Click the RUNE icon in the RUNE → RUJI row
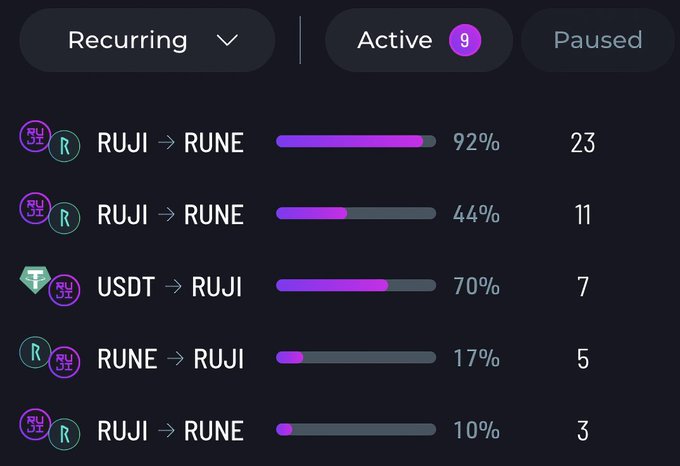 click(x=35, y=352)
